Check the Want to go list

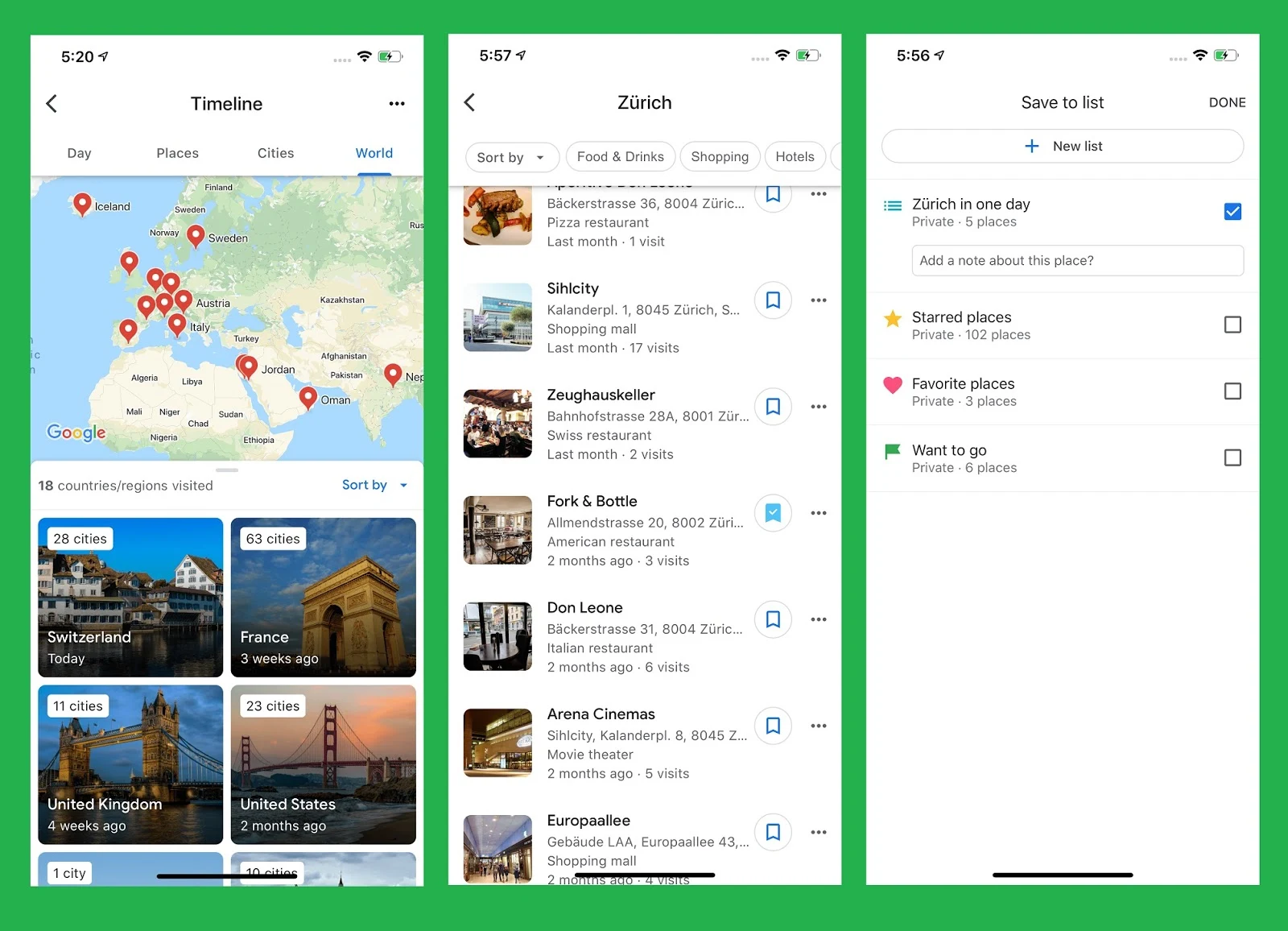coord(1232,457)
